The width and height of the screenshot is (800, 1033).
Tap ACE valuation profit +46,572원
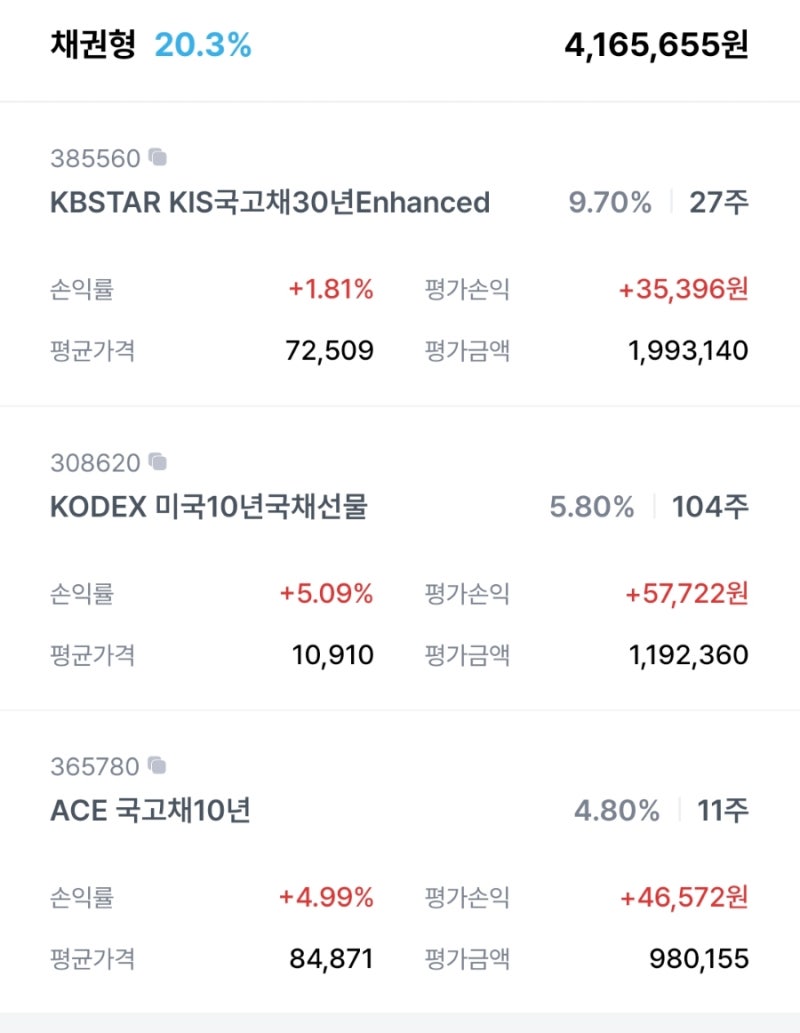683,898
